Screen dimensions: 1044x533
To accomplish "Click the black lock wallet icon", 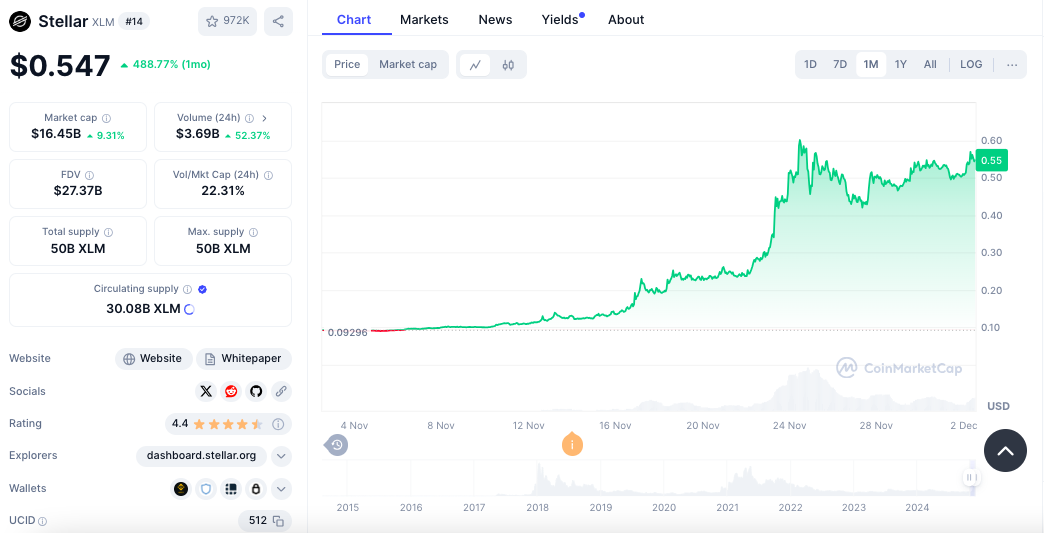I will (x=256, y=489).
